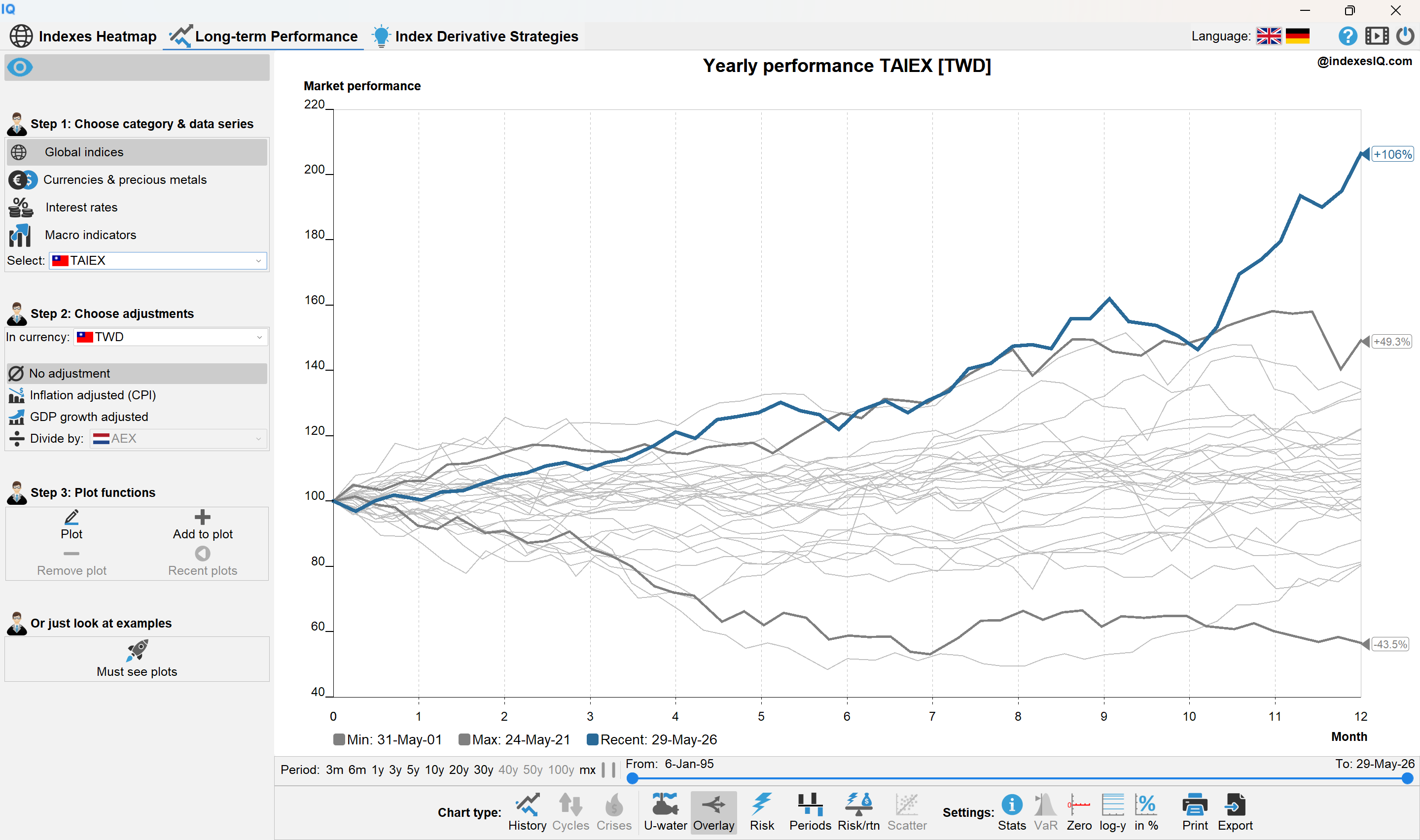Viewport: 1420px width, 840px height.
Task: Click the To date slider handle
Action: click(1407, 779)
